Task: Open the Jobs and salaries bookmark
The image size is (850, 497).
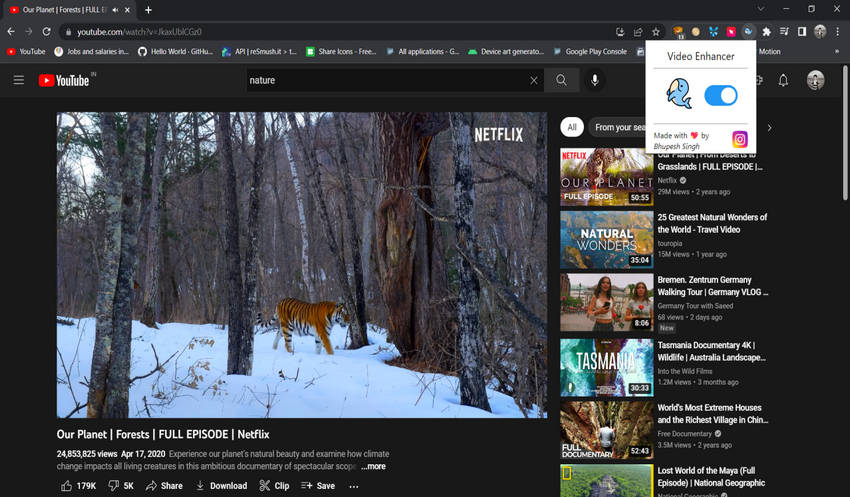Action: tap(92, 51)
